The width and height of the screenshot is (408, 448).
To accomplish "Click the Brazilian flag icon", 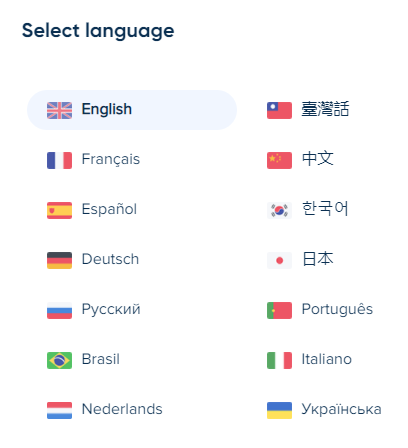I will 59,360.
